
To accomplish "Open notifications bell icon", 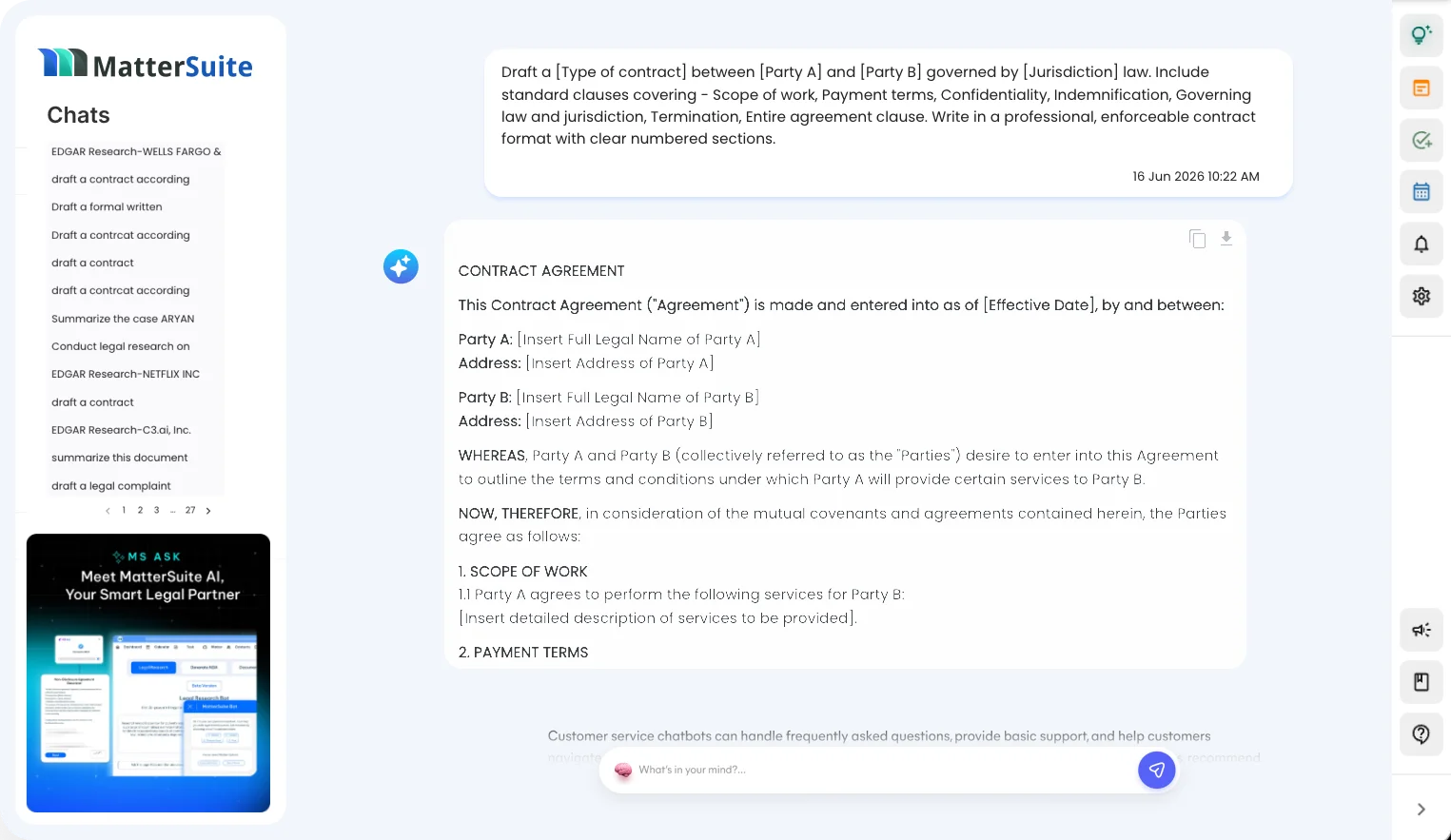I will [1422, 244].
